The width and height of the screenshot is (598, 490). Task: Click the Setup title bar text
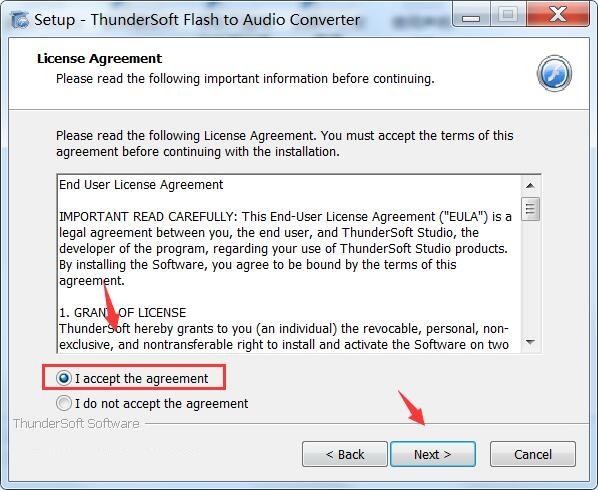[x=197, y=20]
